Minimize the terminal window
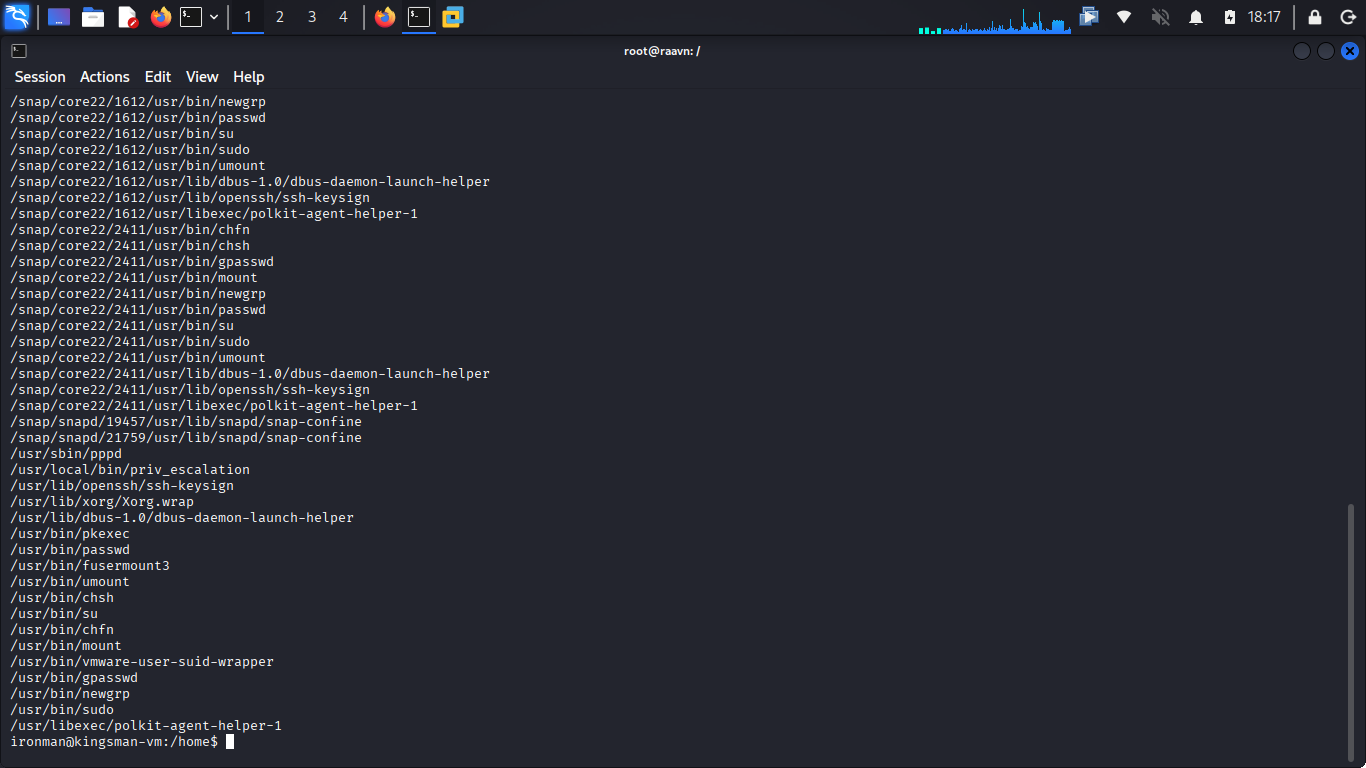The image size is (1366, 768). tap(1302, 51)
